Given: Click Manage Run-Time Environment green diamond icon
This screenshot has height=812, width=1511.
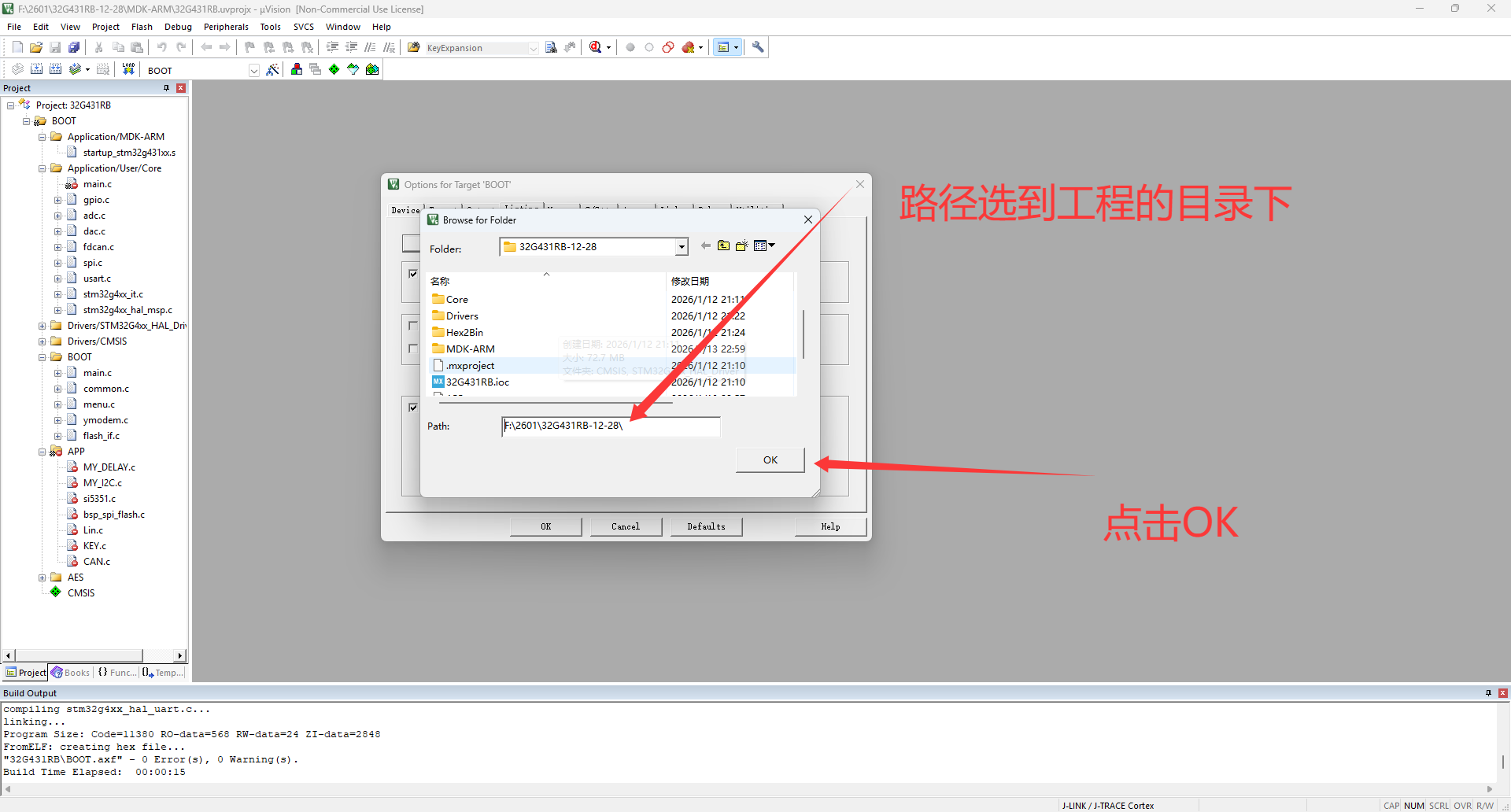Looking at the screenshot, I should pyautogui.click(x=334, y=70).
